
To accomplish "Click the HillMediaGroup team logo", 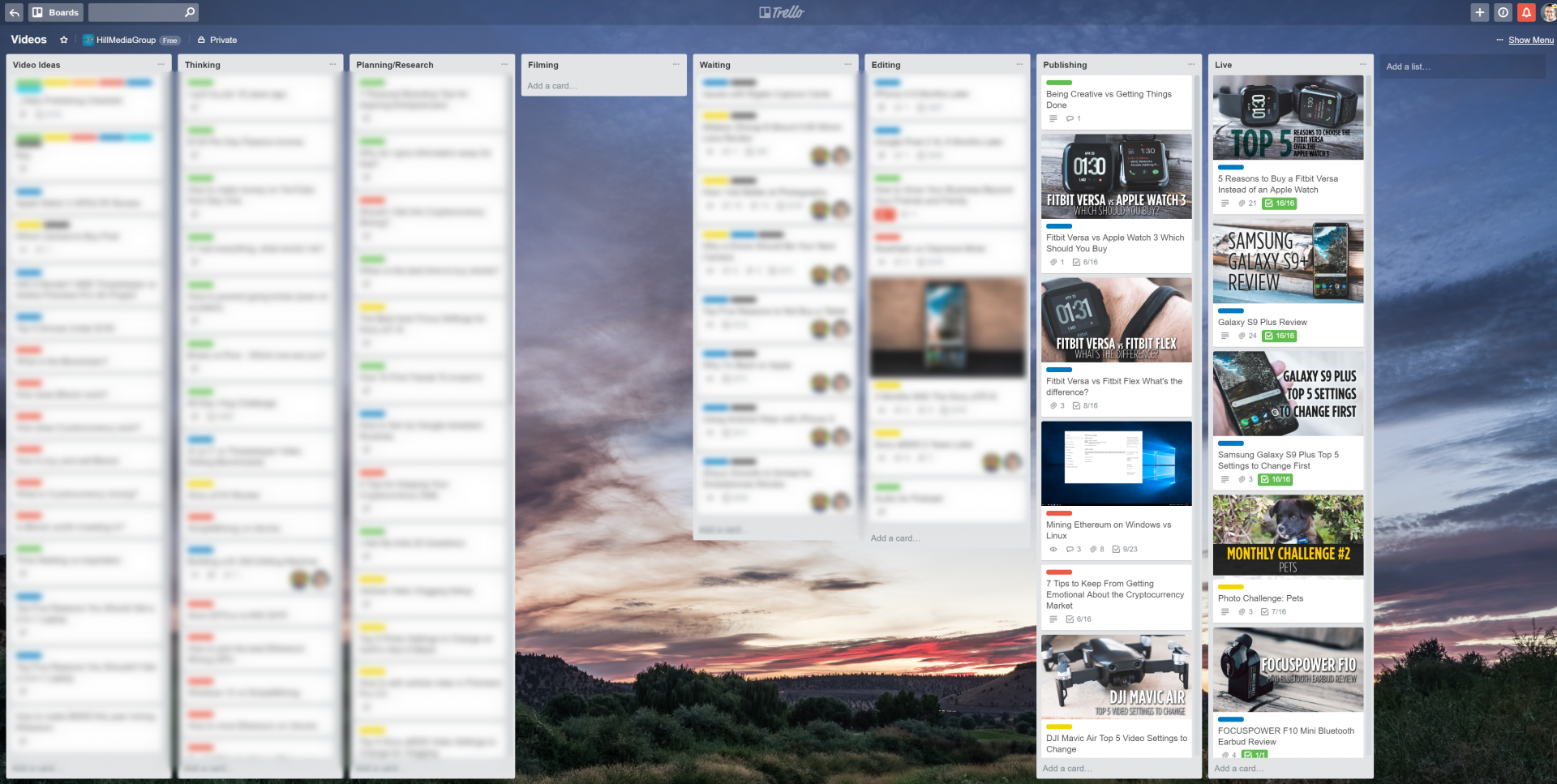I will tap(88, 40).
